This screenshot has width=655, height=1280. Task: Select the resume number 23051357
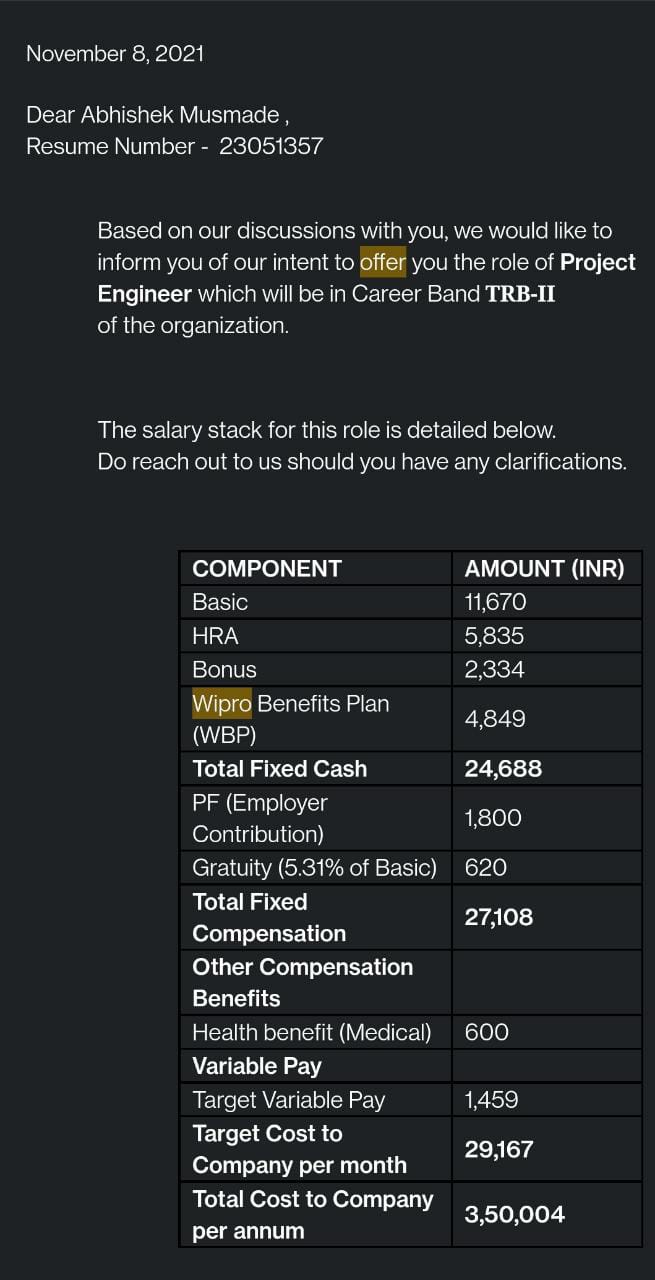[x=271, y=146]
